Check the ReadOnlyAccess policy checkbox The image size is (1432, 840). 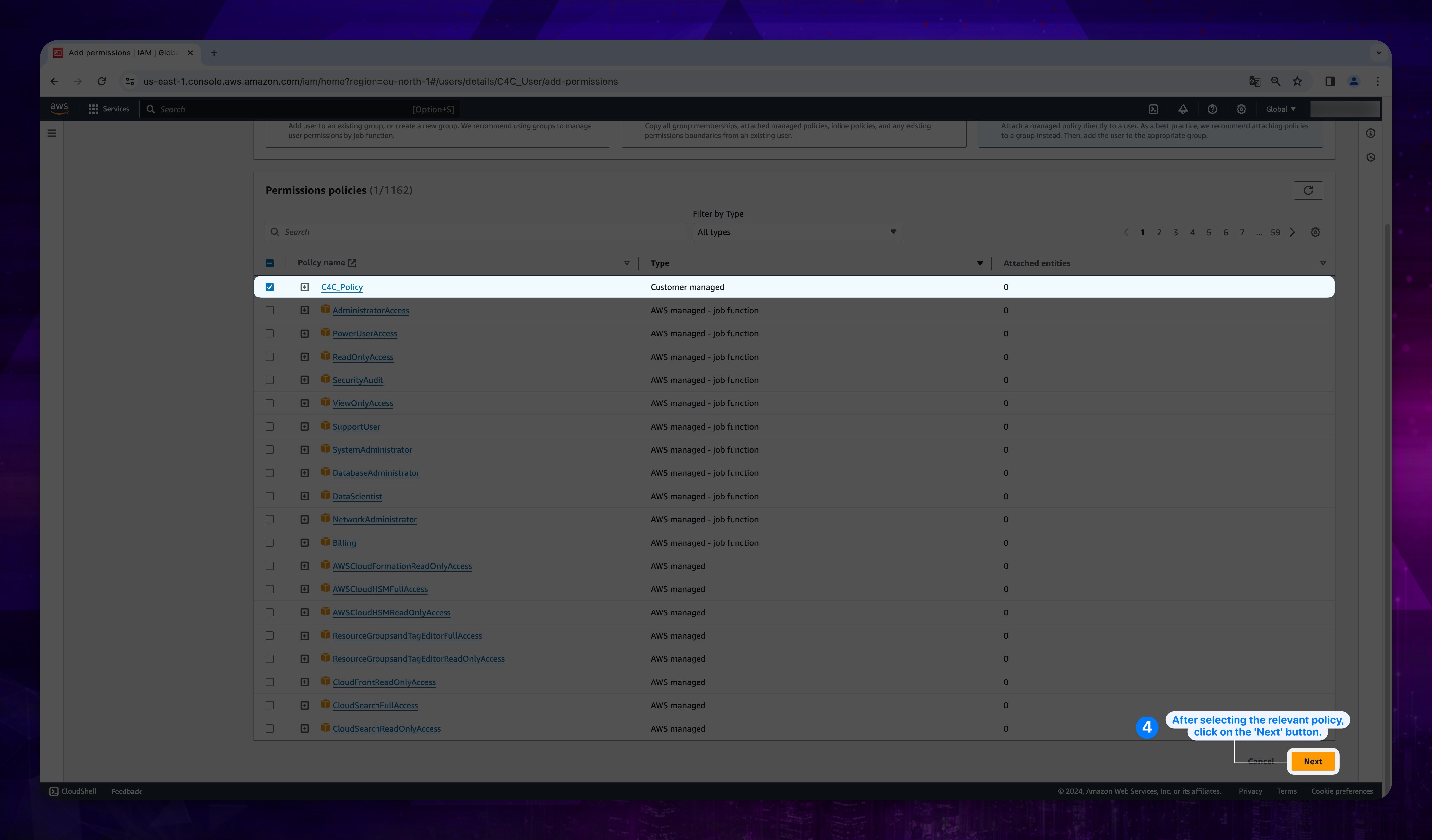(x=270, y=357)
